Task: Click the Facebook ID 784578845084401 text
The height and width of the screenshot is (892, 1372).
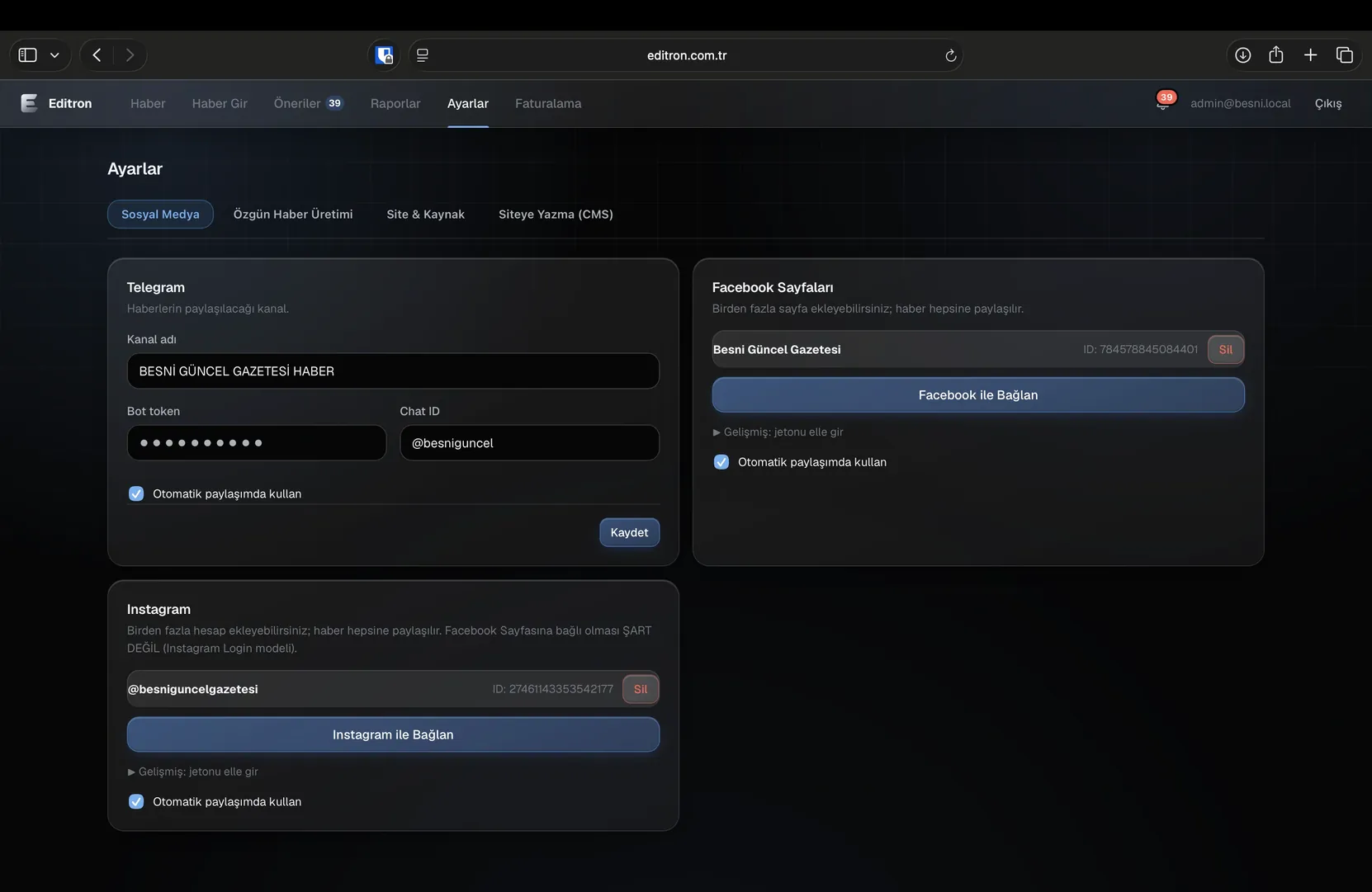Action: click(1140, 349)
